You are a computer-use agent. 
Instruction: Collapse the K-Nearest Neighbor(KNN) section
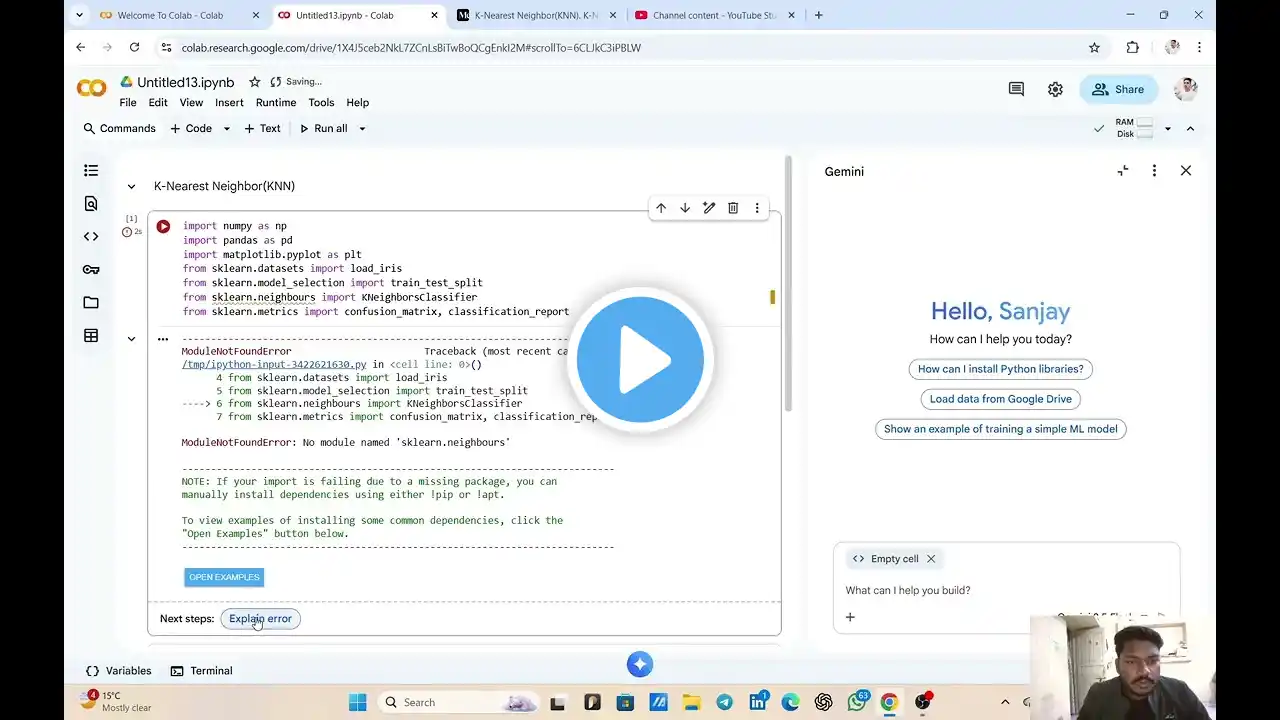pos(131,186)
